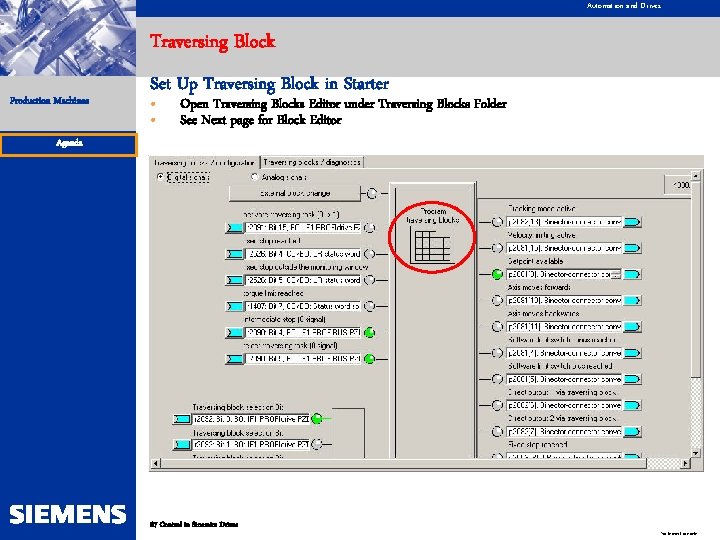Click cyan output connector for Setpoint available
720x540 pixels.
pos(633,275)
